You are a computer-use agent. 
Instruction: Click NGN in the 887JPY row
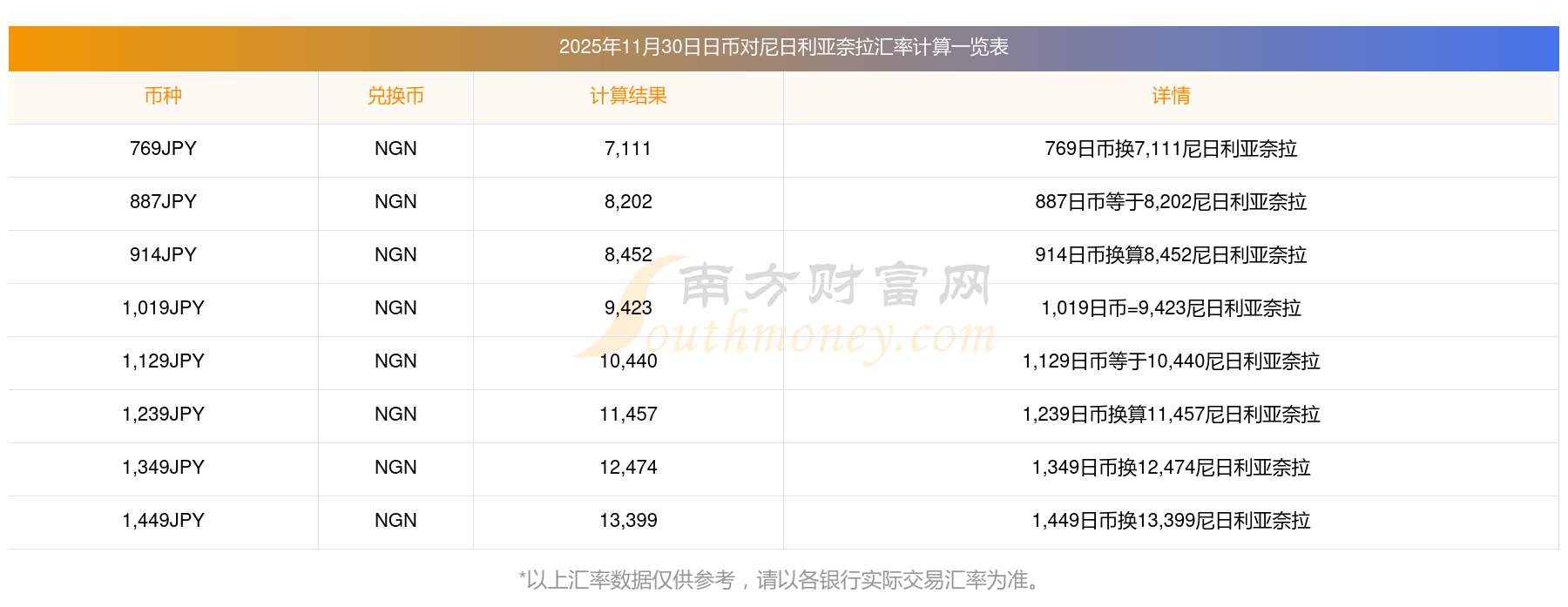pos(395,202)
